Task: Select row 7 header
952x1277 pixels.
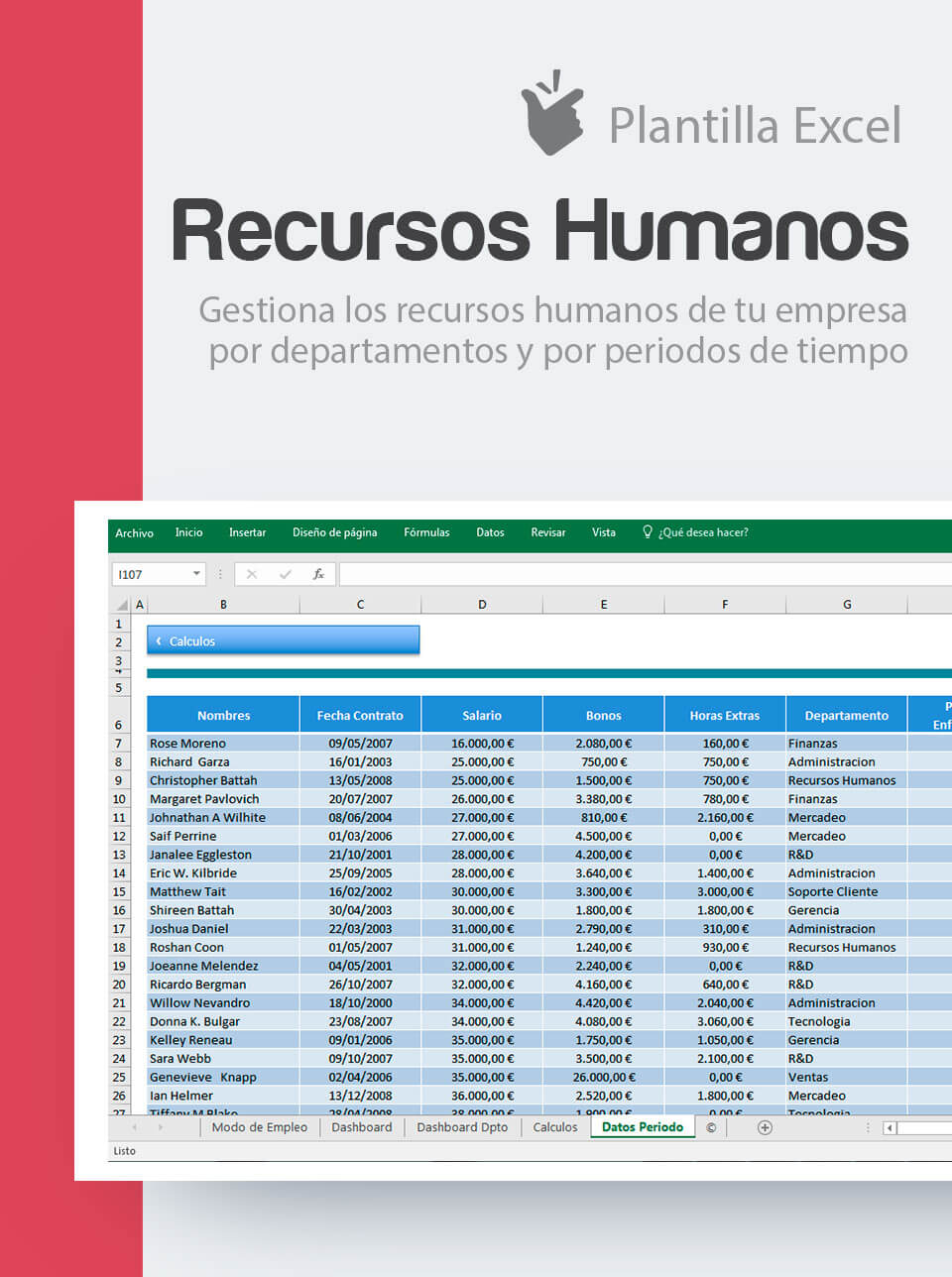Action: coord(119,744)
